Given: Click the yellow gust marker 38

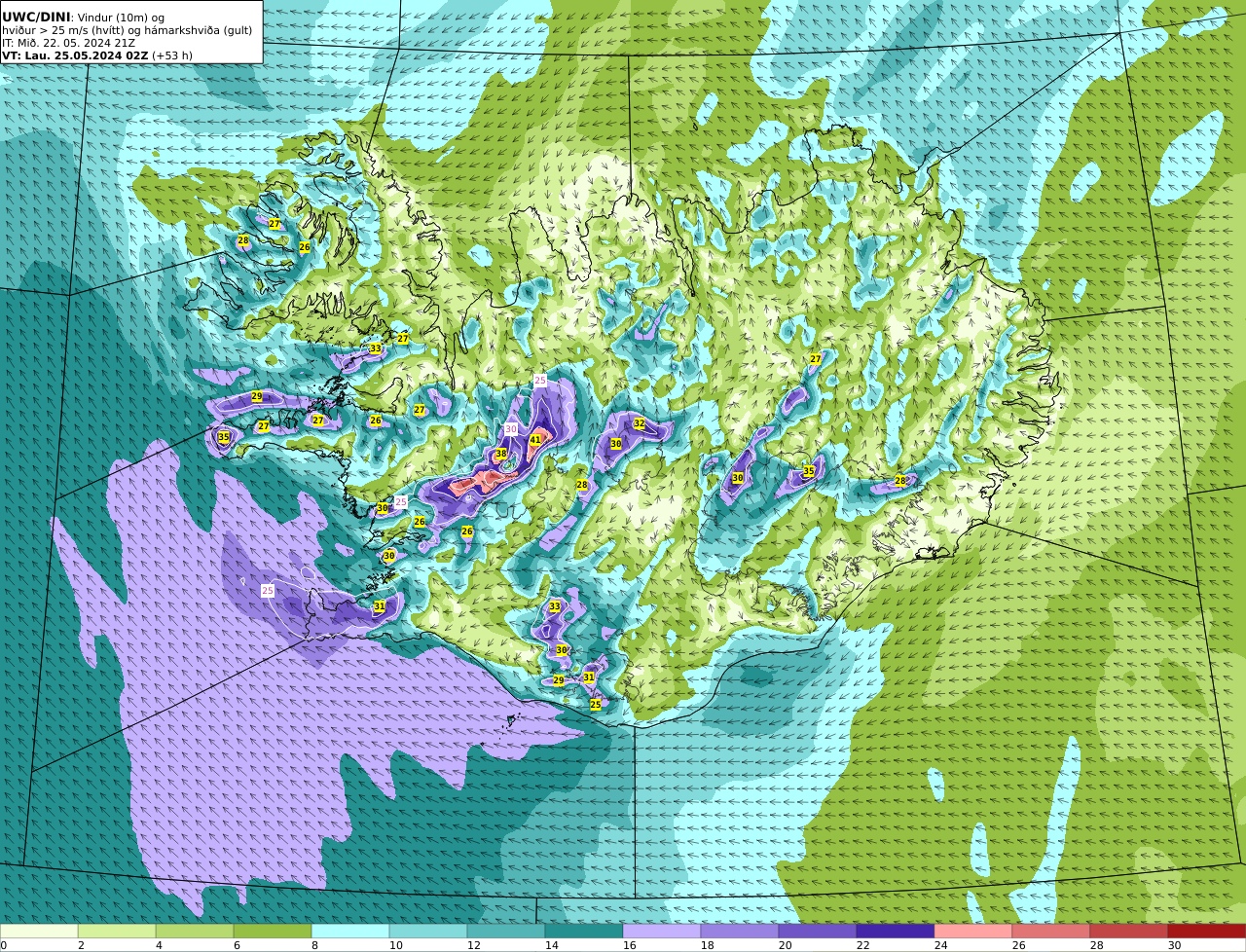Looking at the screenshot, I should coord(500,454).
